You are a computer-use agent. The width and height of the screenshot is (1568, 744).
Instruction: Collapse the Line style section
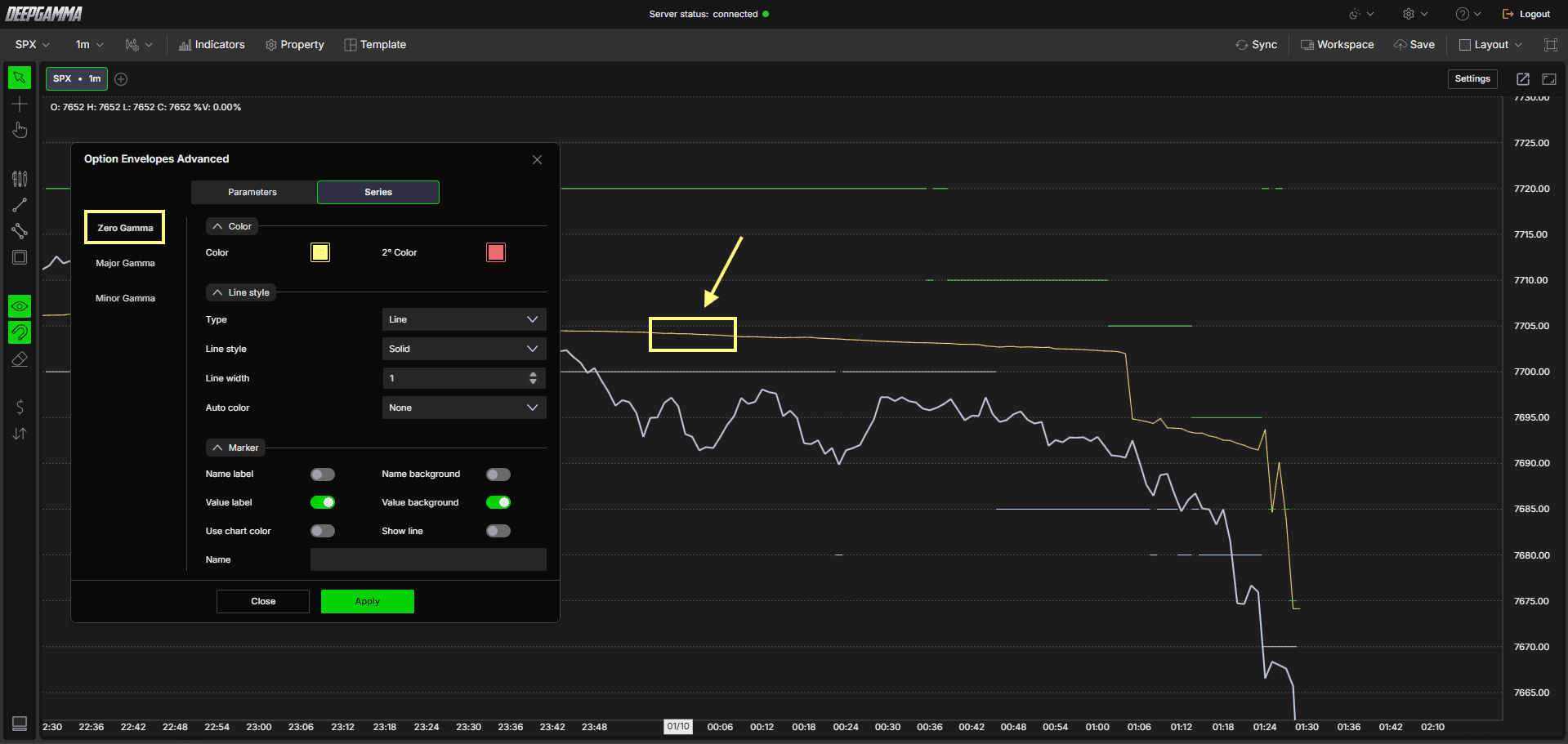(x=241, y=292)
